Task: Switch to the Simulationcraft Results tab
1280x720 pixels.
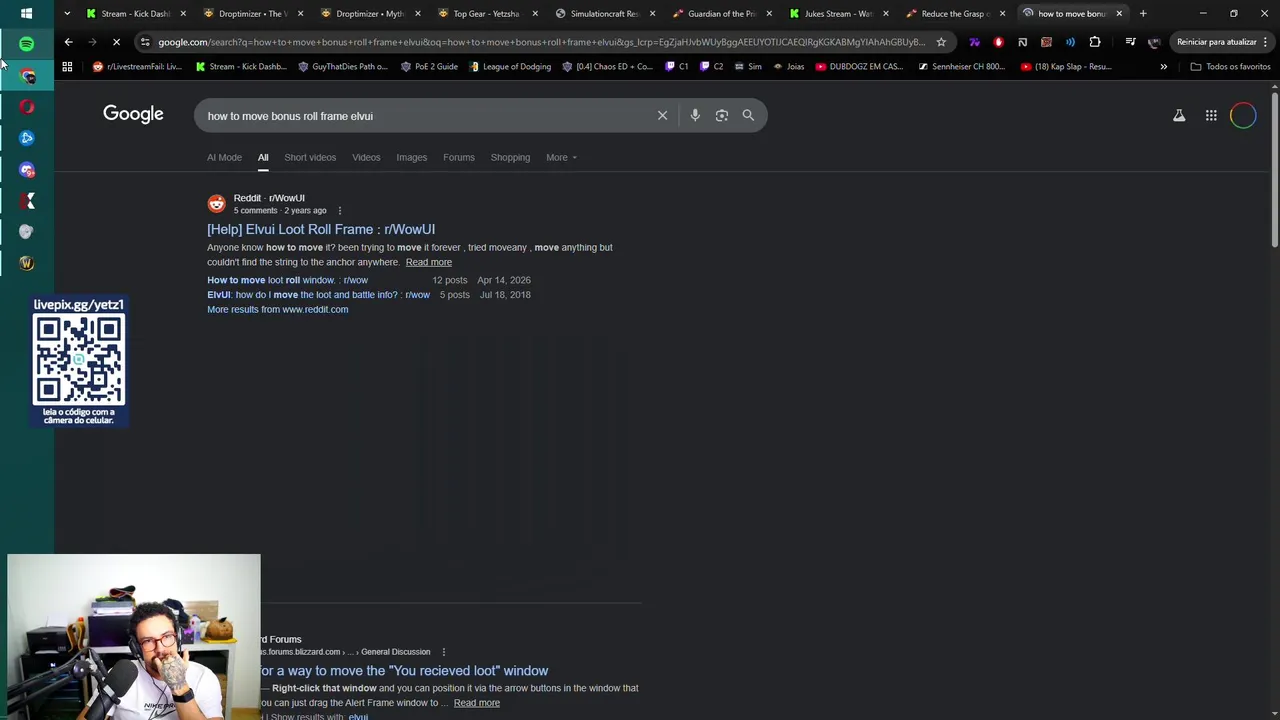Action: tap(604, 14)
